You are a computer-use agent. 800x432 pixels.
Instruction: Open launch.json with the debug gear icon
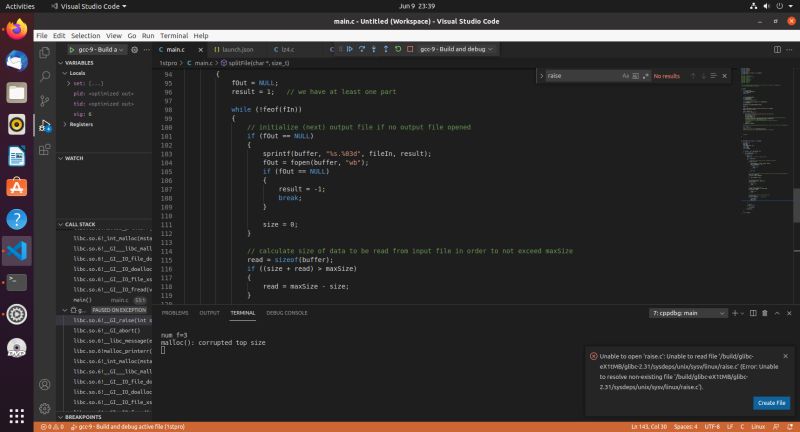135,49
